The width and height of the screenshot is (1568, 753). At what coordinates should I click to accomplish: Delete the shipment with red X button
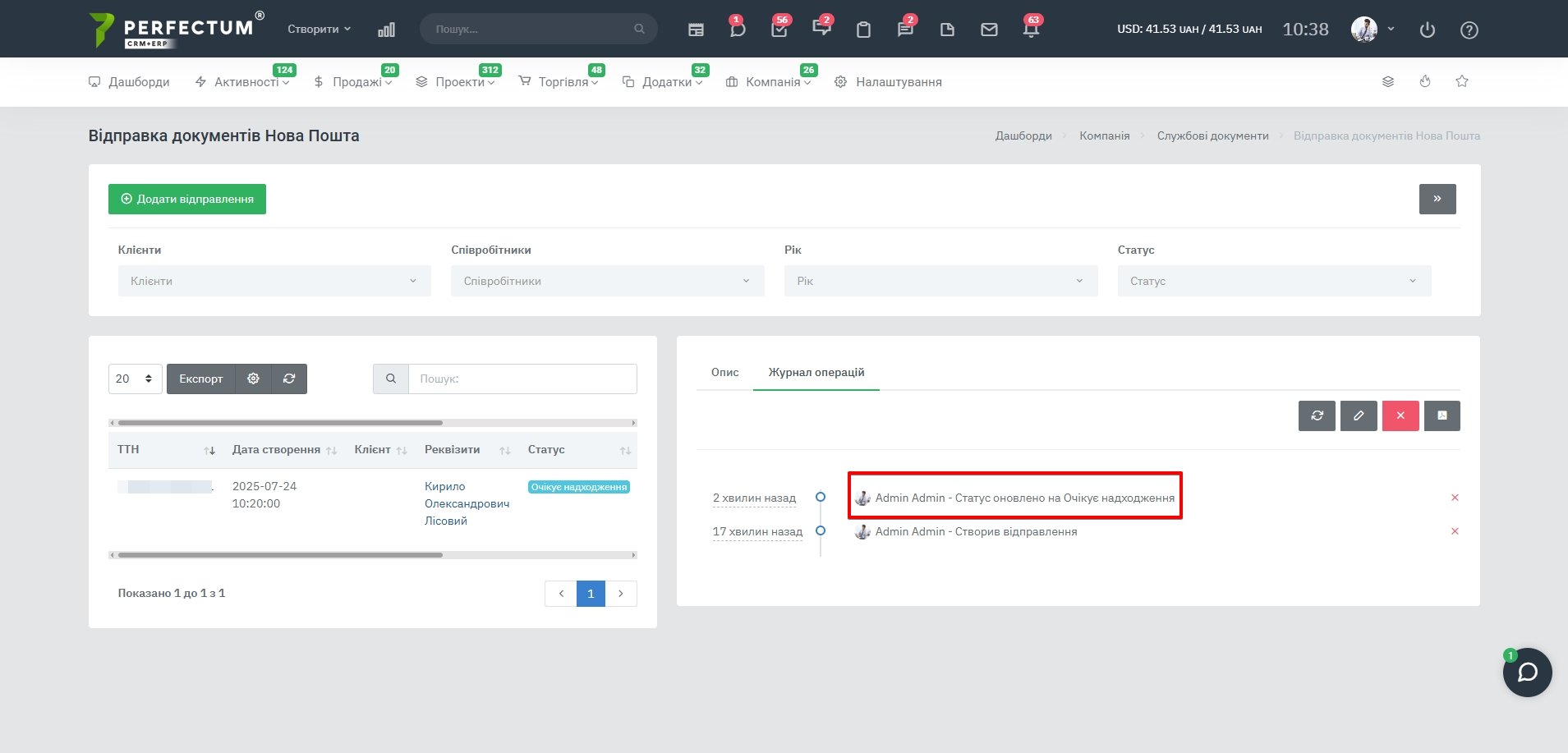coord(1400,416)
